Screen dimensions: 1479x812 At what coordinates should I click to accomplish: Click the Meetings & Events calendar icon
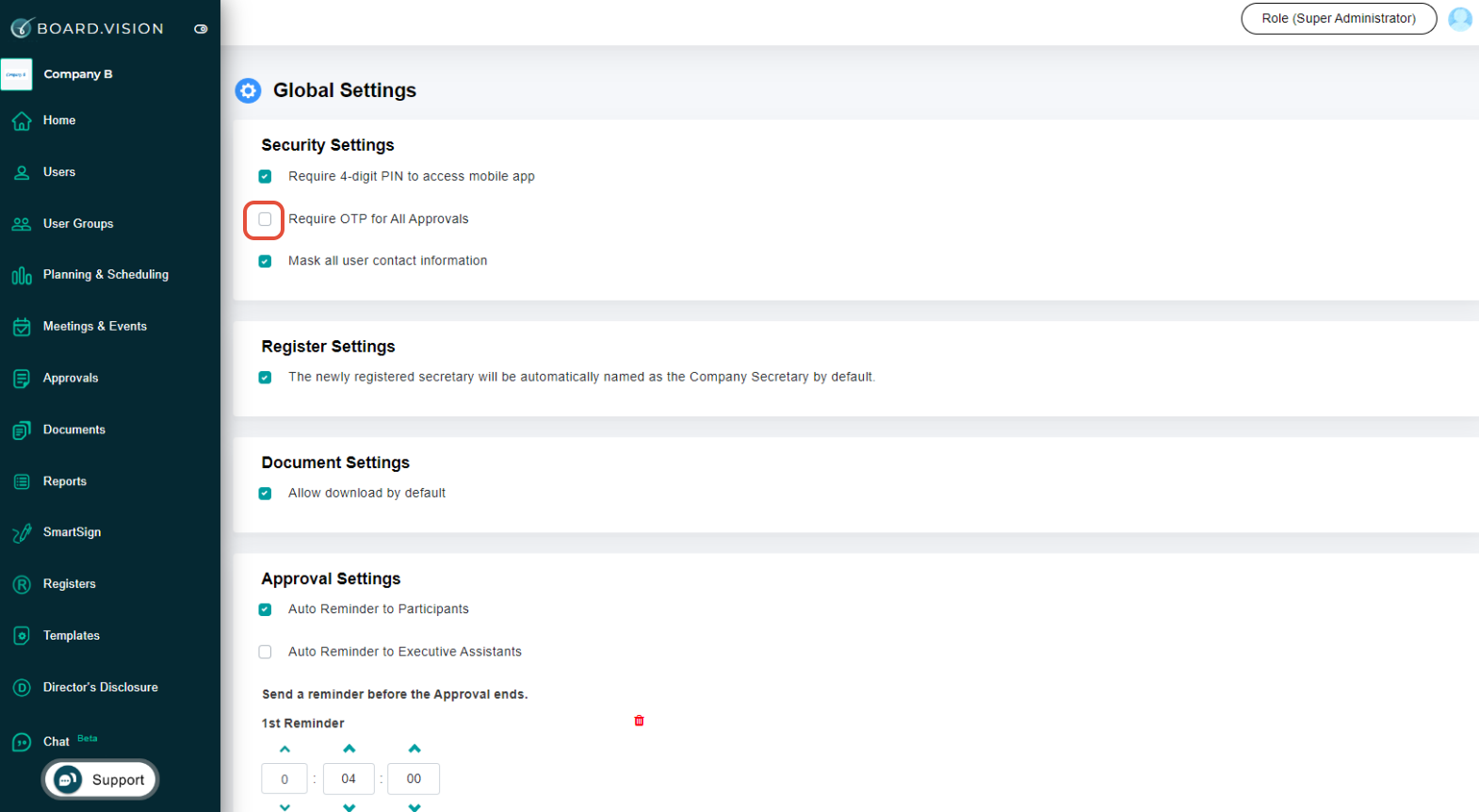(22, 327)
